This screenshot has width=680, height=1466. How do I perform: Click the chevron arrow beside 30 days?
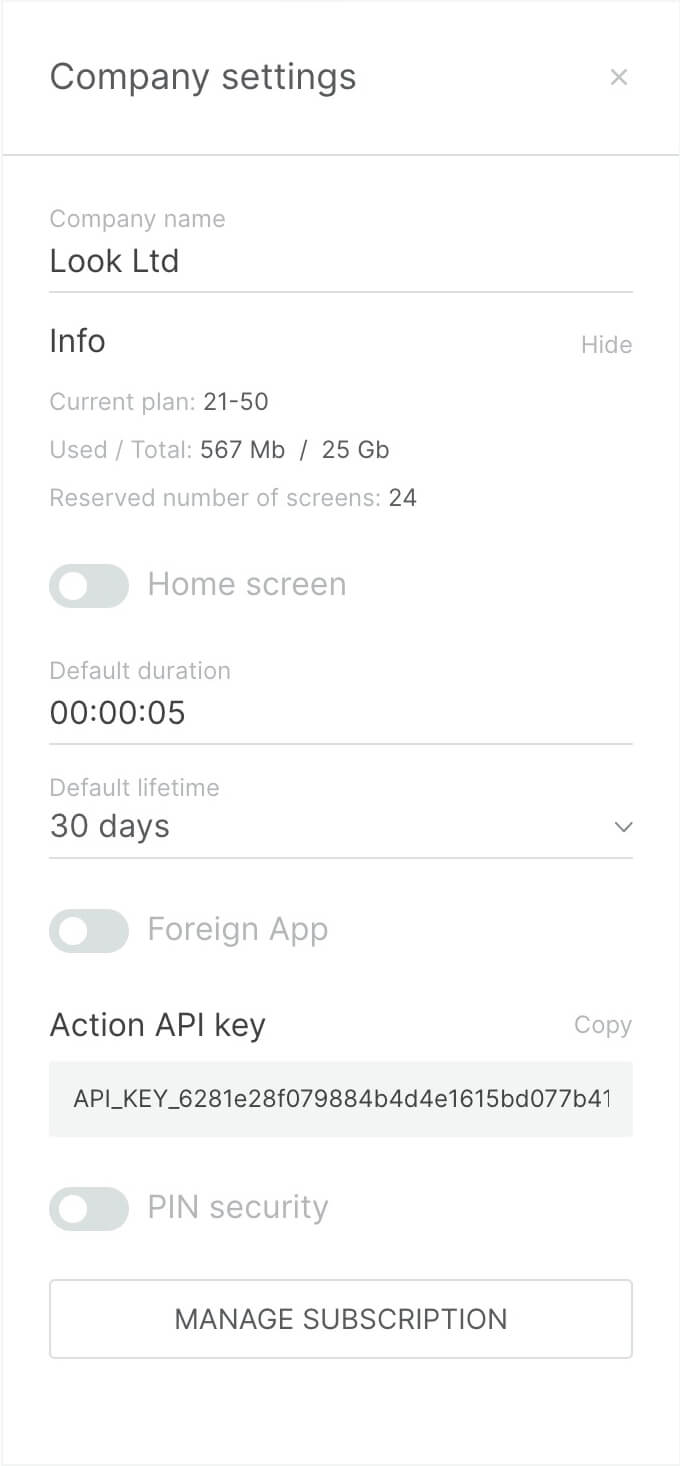(x=623, y=827)
